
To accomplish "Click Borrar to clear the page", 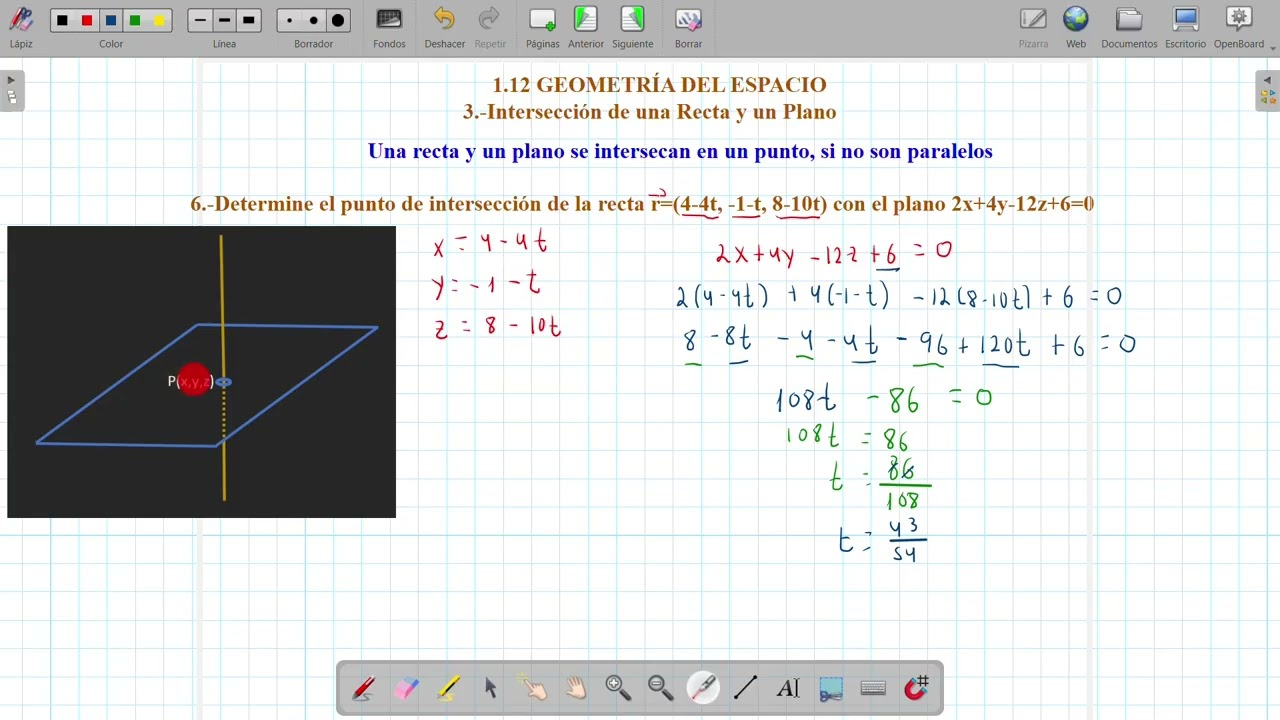I will click(688, 26).
